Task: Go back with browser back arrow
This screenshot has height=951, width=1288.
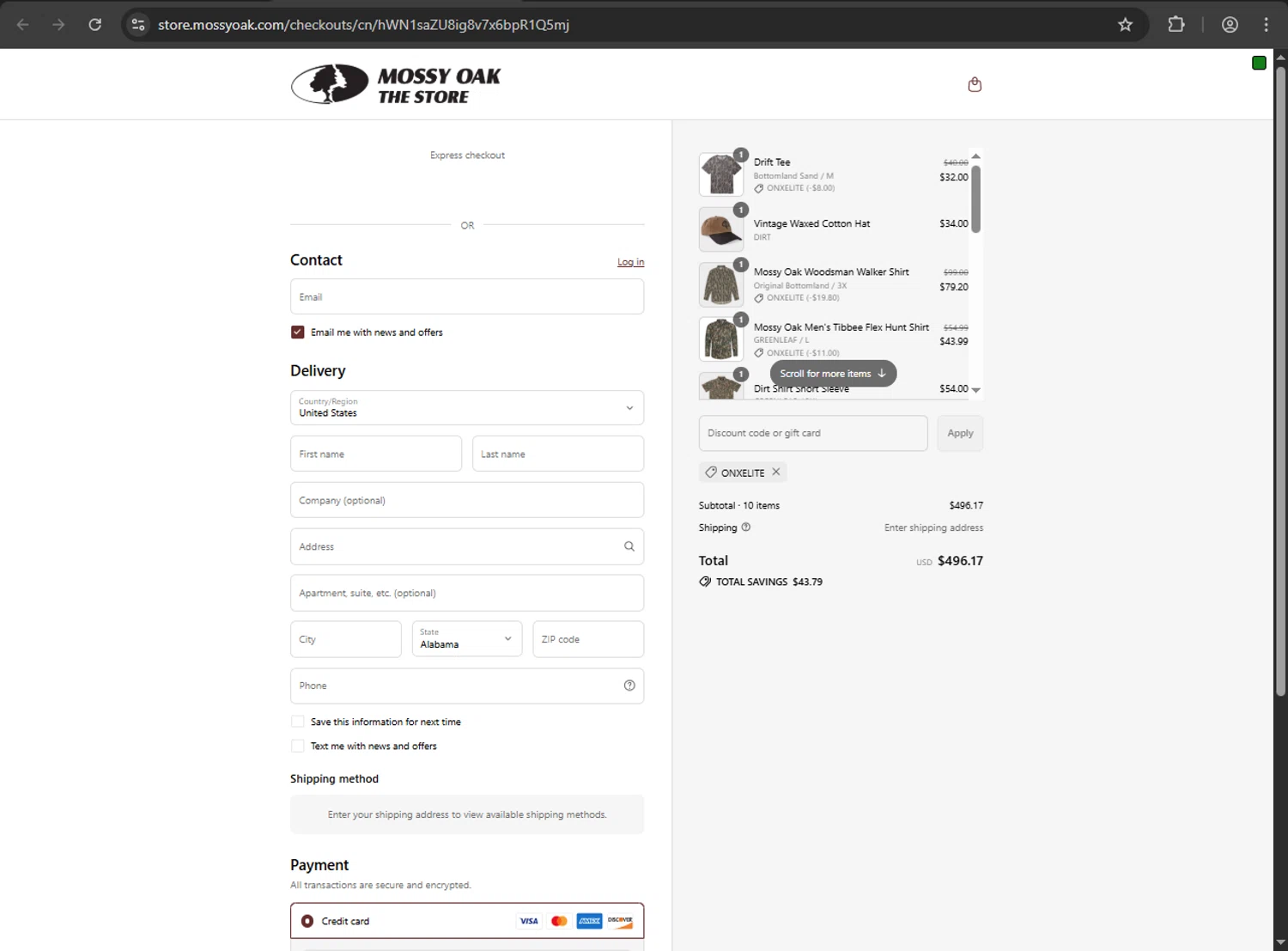Action: click(x=23, y=25)
